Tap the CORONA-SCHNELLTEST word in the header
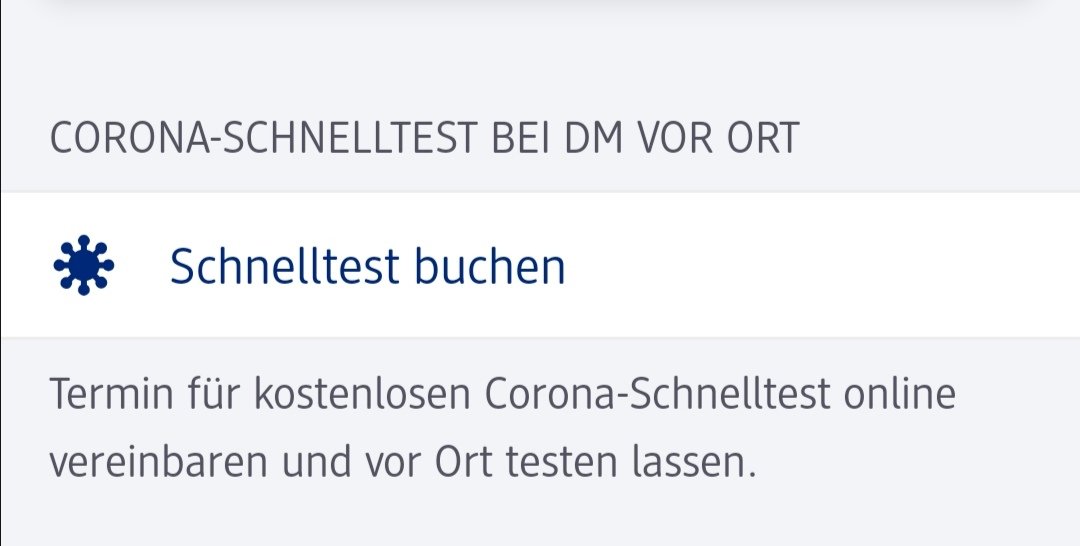This screenshot has width=1080, height=546. tap(264, 138)
